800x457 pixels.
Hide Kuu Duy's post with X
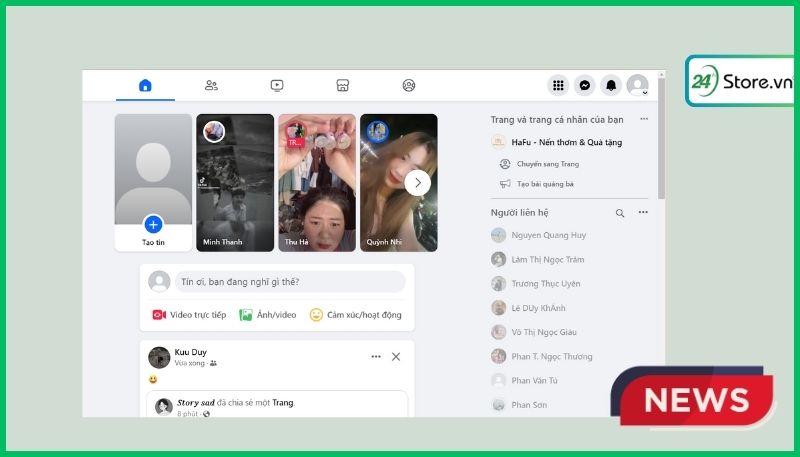point(396,357)
